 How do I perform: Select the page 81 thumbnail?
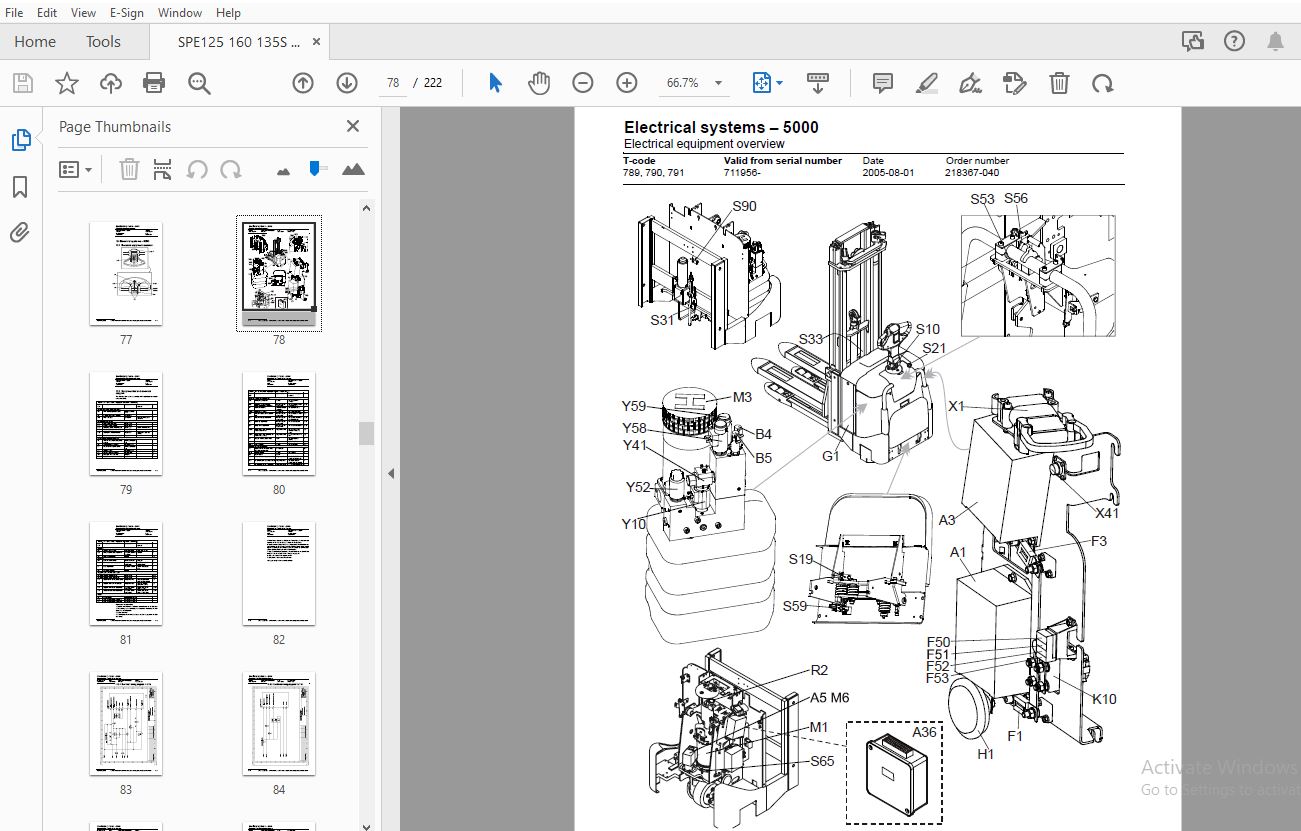click(126, 573)
